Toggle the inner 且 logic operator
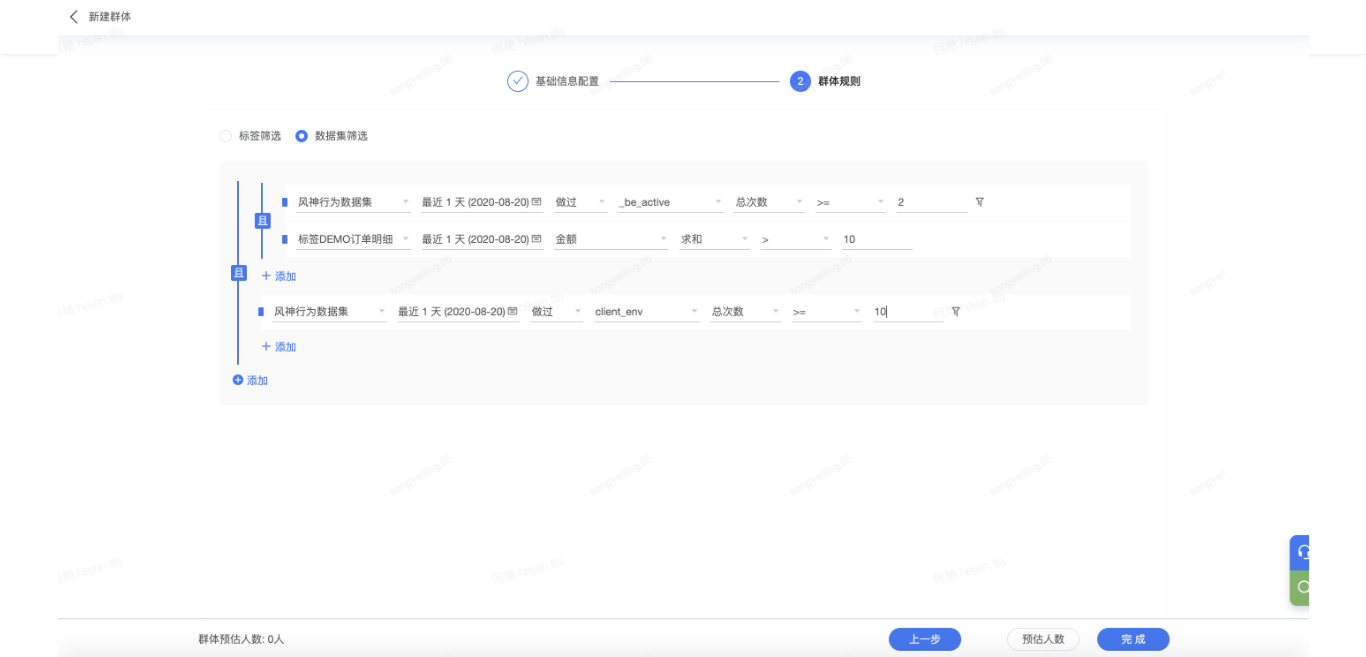 [x=263, y=221]
